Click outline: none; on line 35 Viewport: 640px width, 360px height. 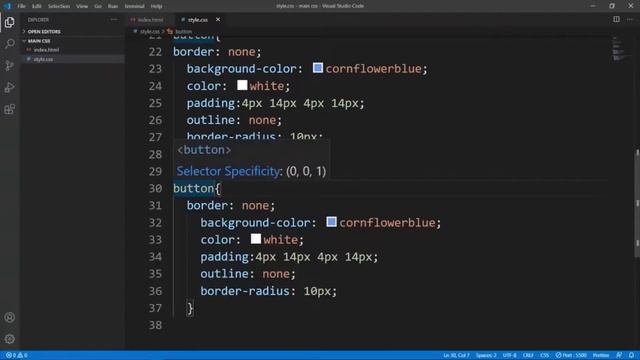tap(248, 273)
